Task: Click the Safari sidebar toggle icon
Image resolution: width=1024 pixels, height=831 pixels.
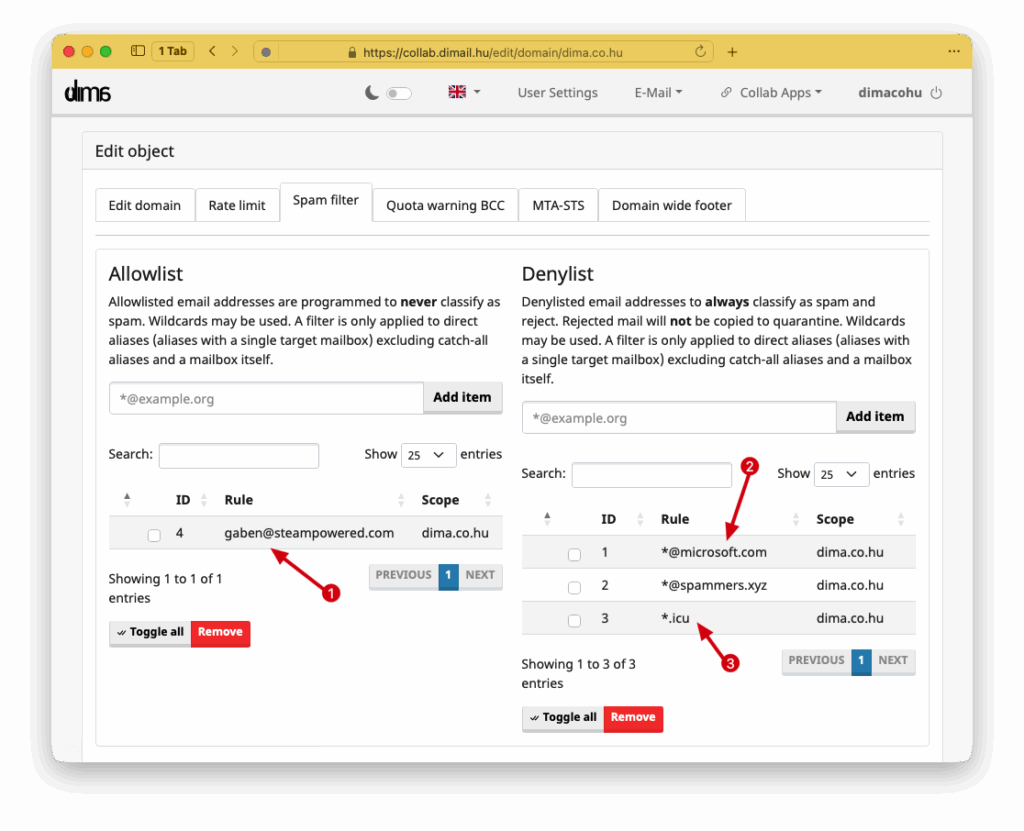Action: pyautogui.click(x=138, y=51)
